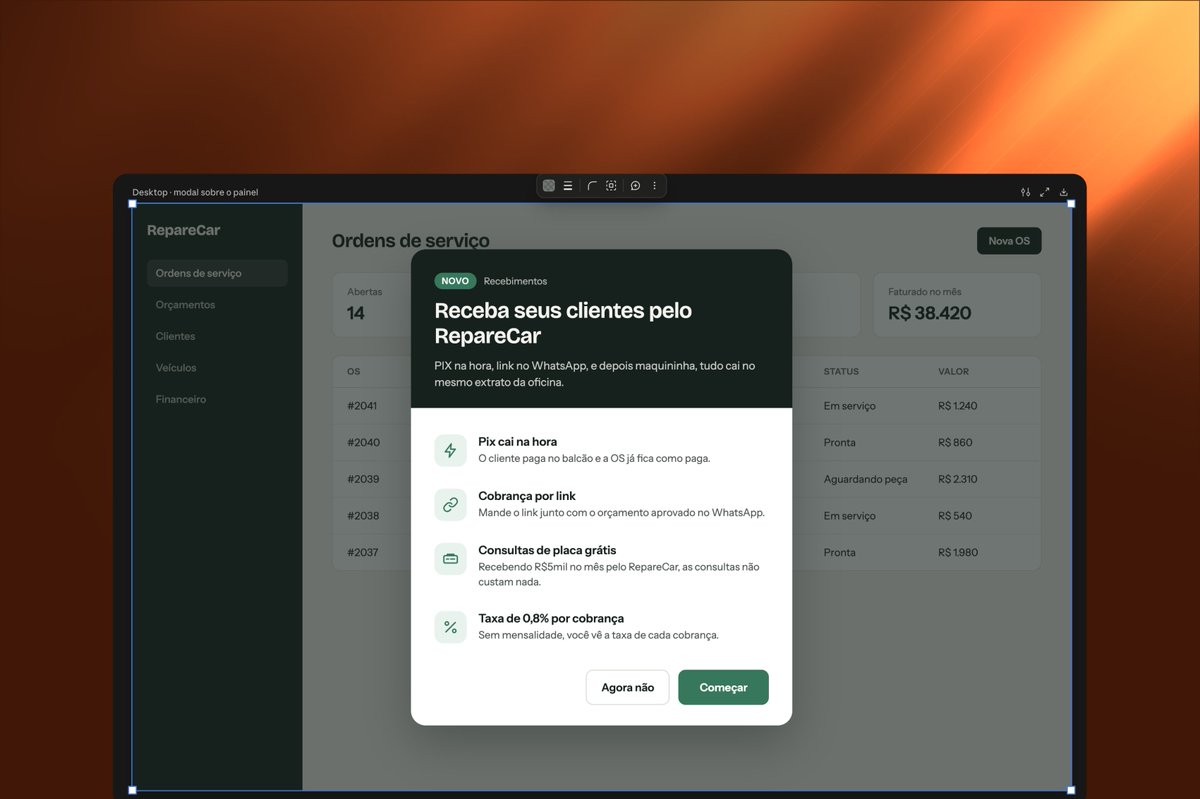Screen dimensions: 1200x799
Task: Click the bottom-left selection handle of the frame
Action: click(x=132, y=790)
